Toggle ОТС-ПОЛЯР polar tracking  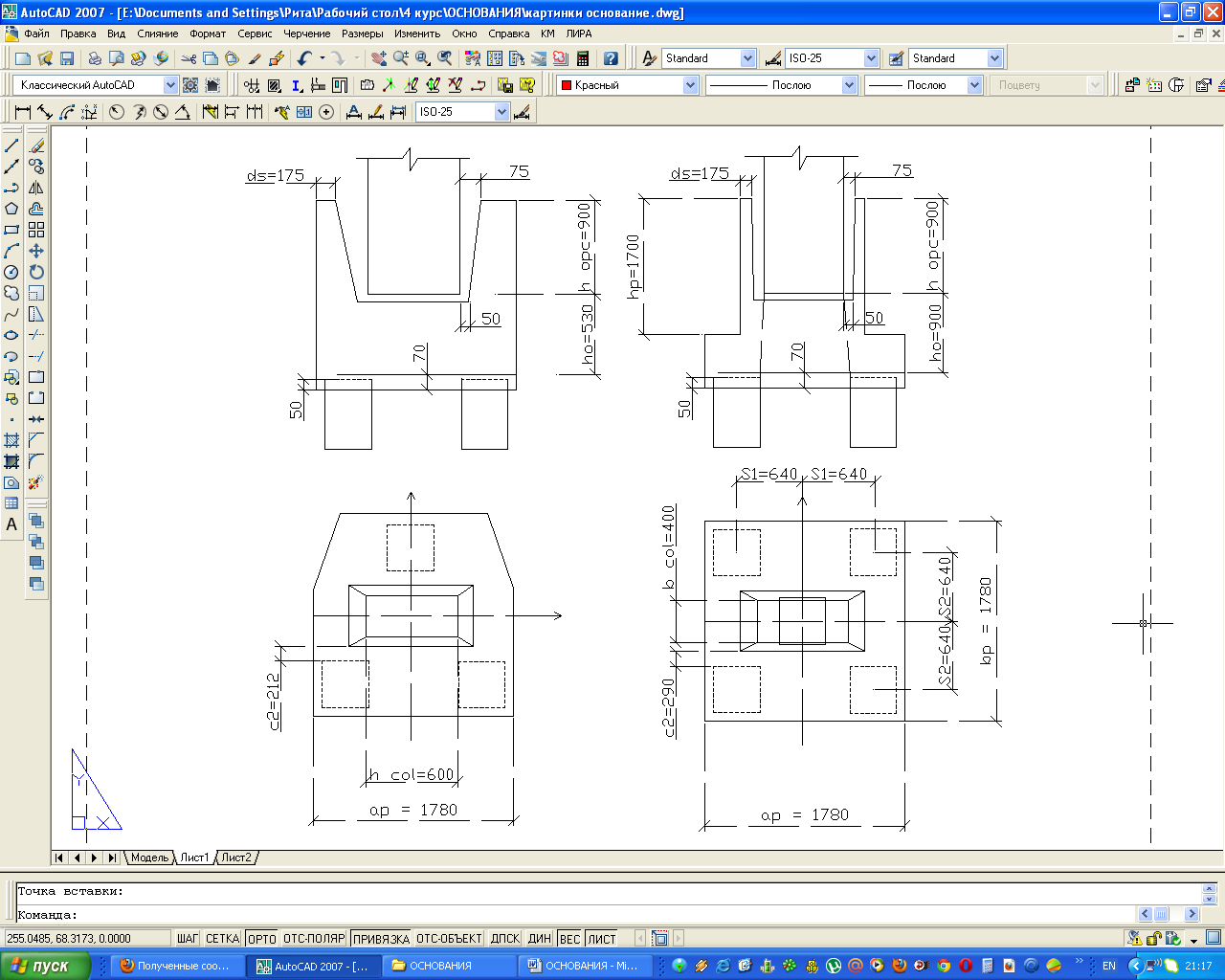coord(314,939)
